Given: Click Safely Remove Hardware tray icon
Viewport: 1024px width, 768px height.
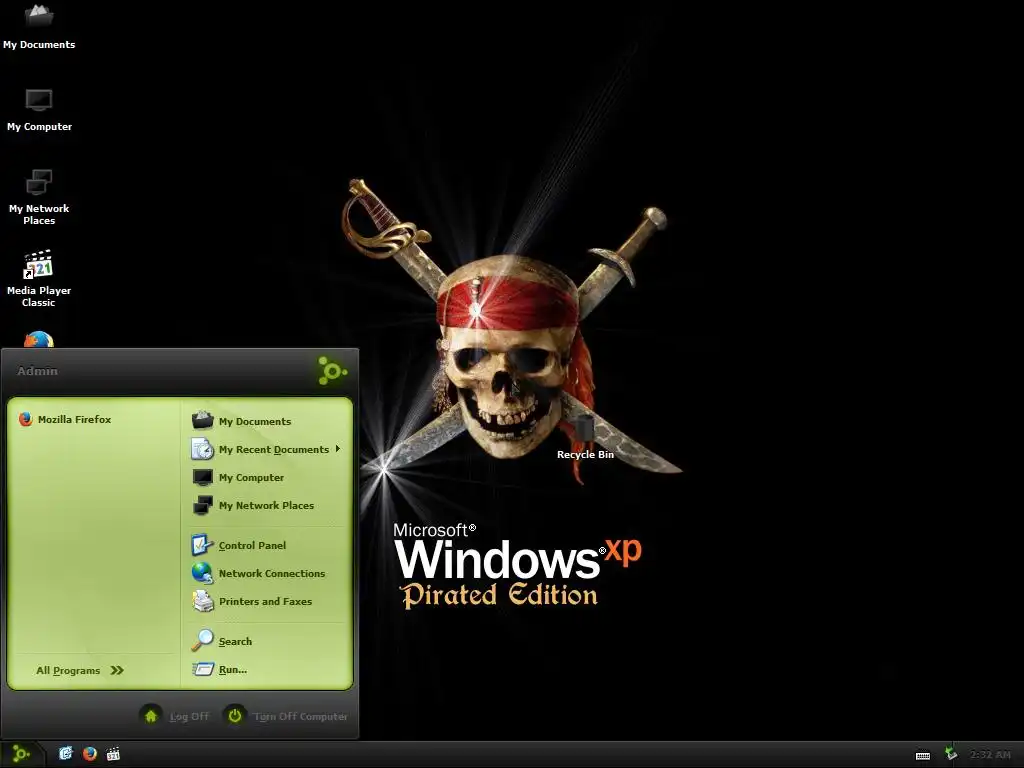Looking at the screenshot, I should [x=951, y=754].
